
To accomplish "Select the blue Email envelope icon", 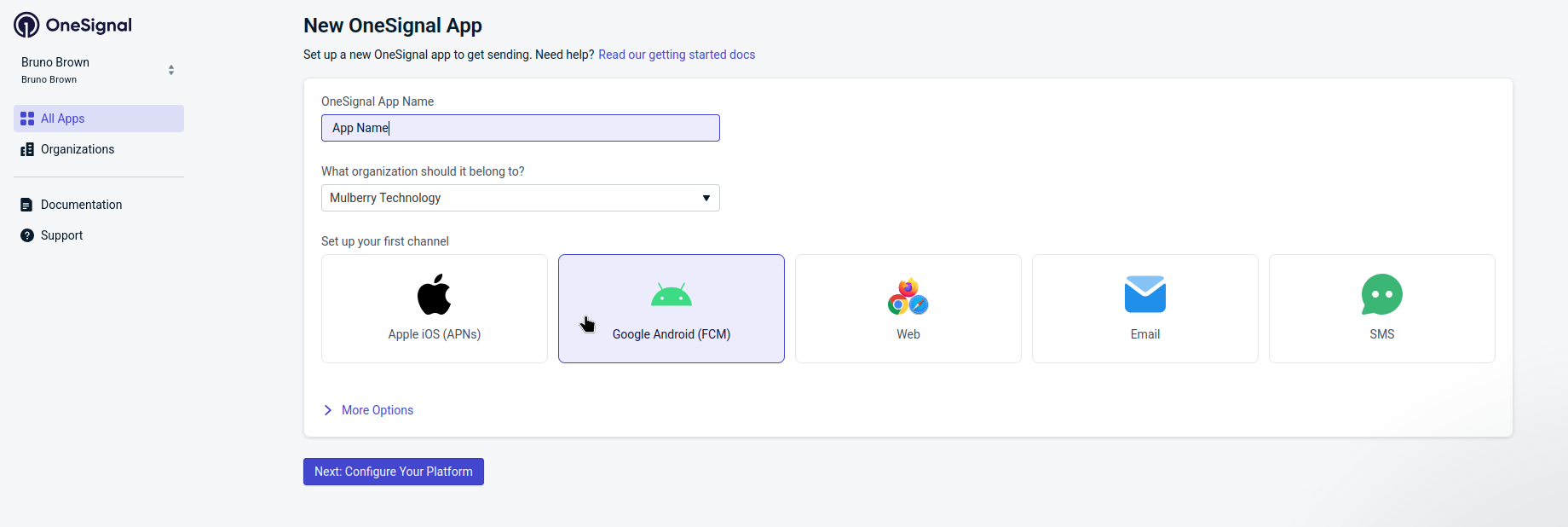I will click(x=1145, y=294).
